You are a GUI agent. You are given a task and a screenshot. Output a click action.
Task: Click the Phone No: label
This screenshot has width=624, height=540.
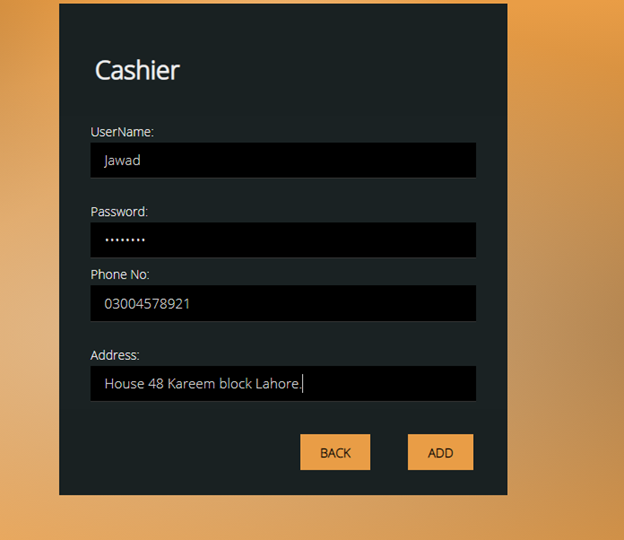pyautogui.click(x=120, y=275)
